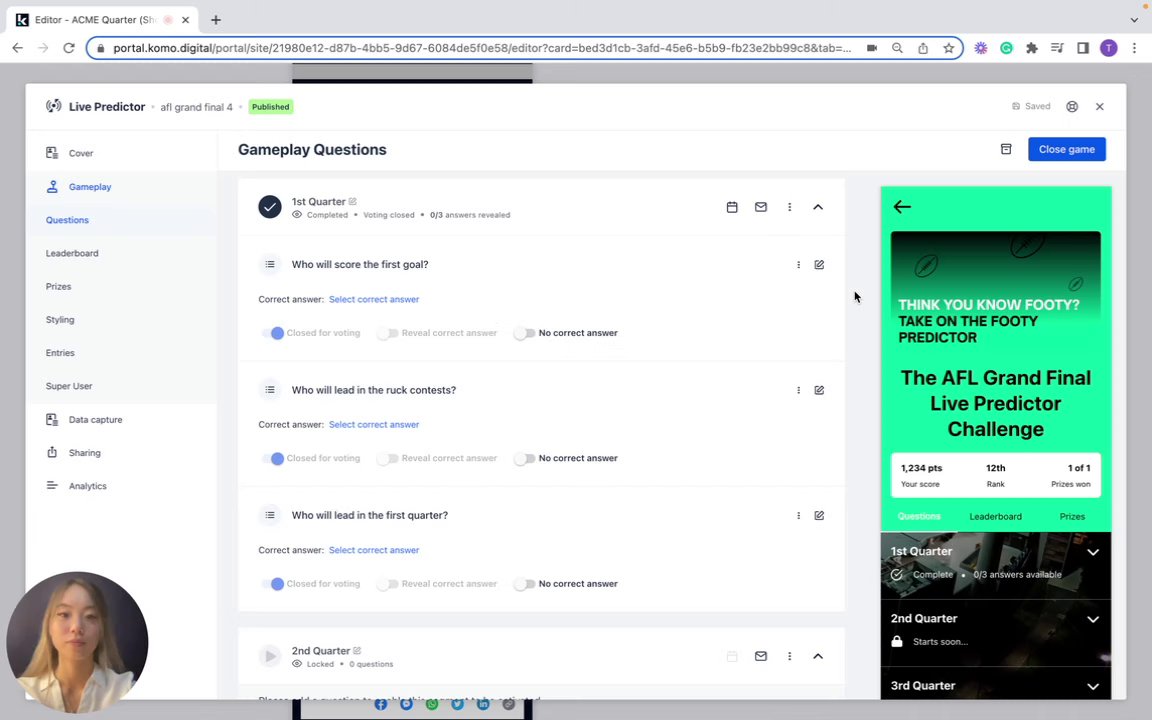Open a new browser tab
Screen dimensions: 1152x720
pyautogui.click(x=215, y=20)
